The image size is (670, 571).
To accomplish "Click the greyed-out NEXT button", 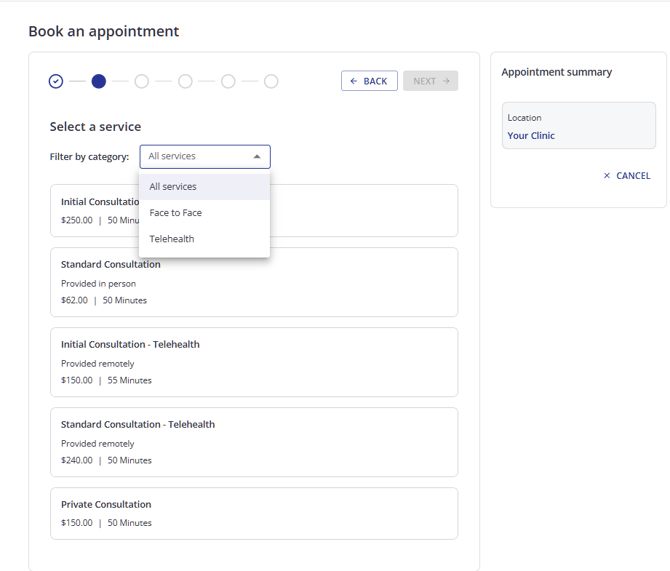I will 431,81.
